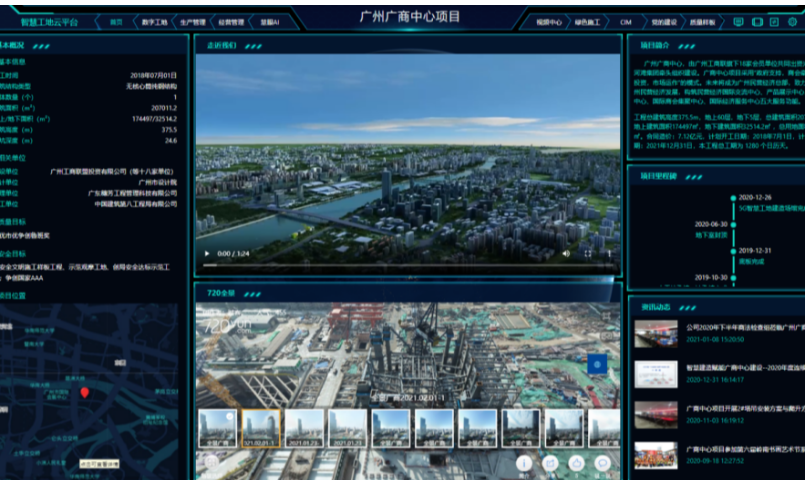
Task: Click the video progress seek bar
Action: click(x=400, y=265)
